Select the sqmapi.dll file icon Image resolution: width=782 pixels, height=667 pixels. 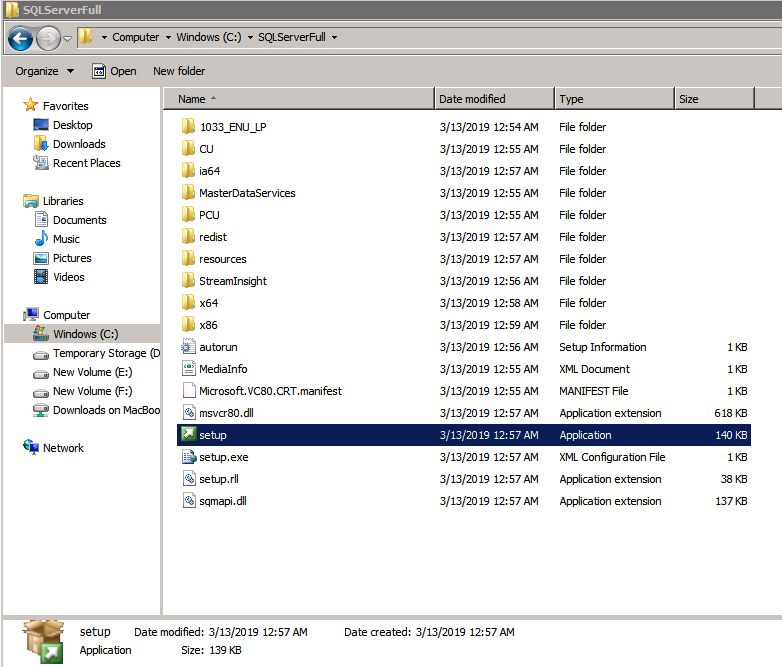point(188,500)
